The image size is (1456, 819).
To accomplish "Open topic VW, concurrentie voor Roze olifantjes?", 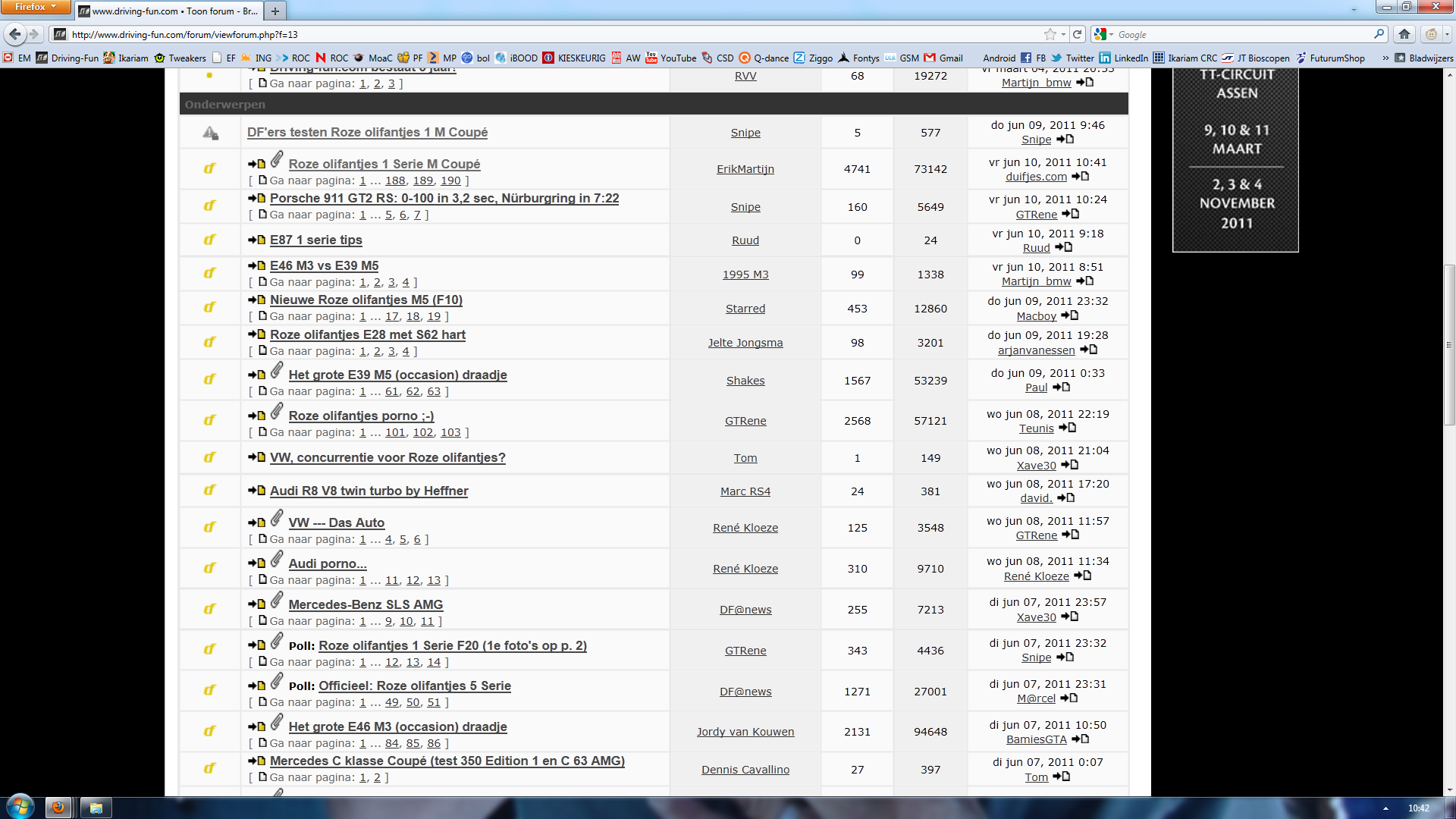I will (388, 457).
